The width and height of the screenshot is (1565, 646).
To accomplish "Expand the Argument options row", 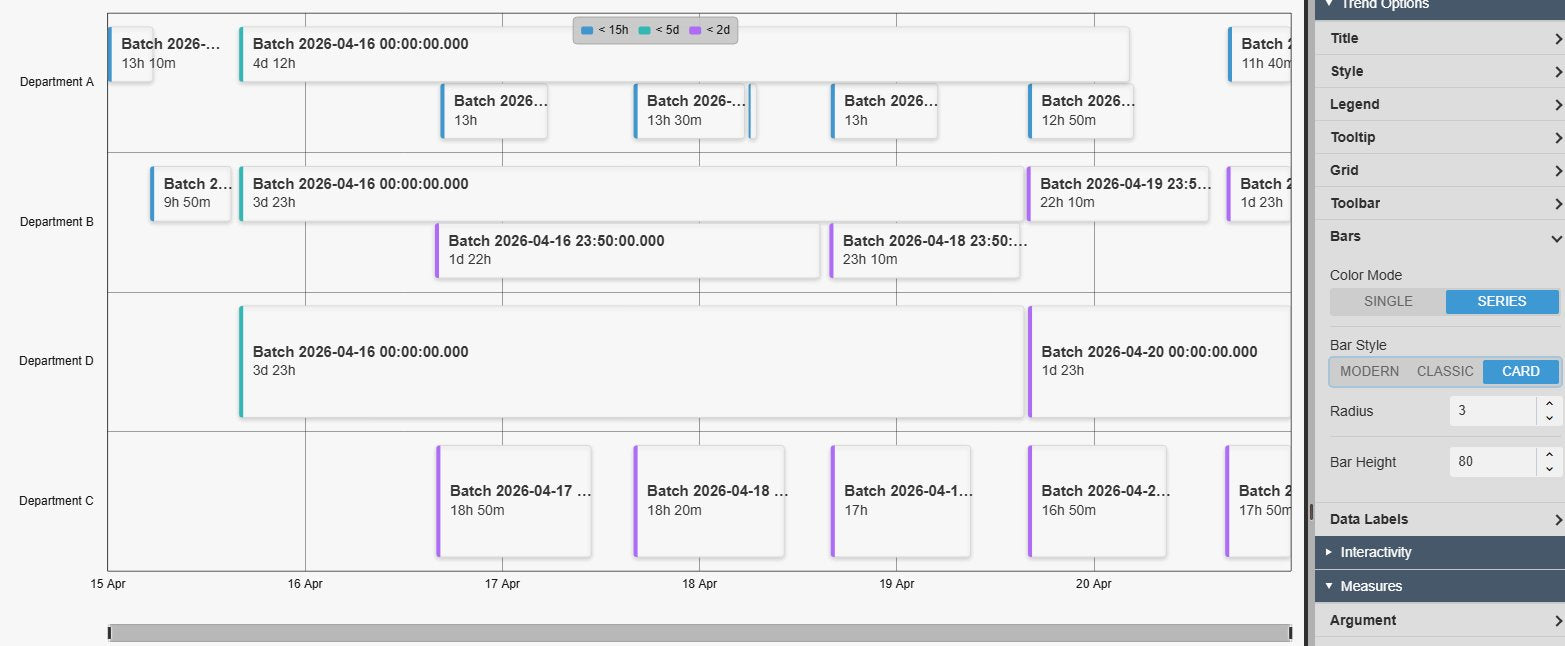I will click(1440, 620).
